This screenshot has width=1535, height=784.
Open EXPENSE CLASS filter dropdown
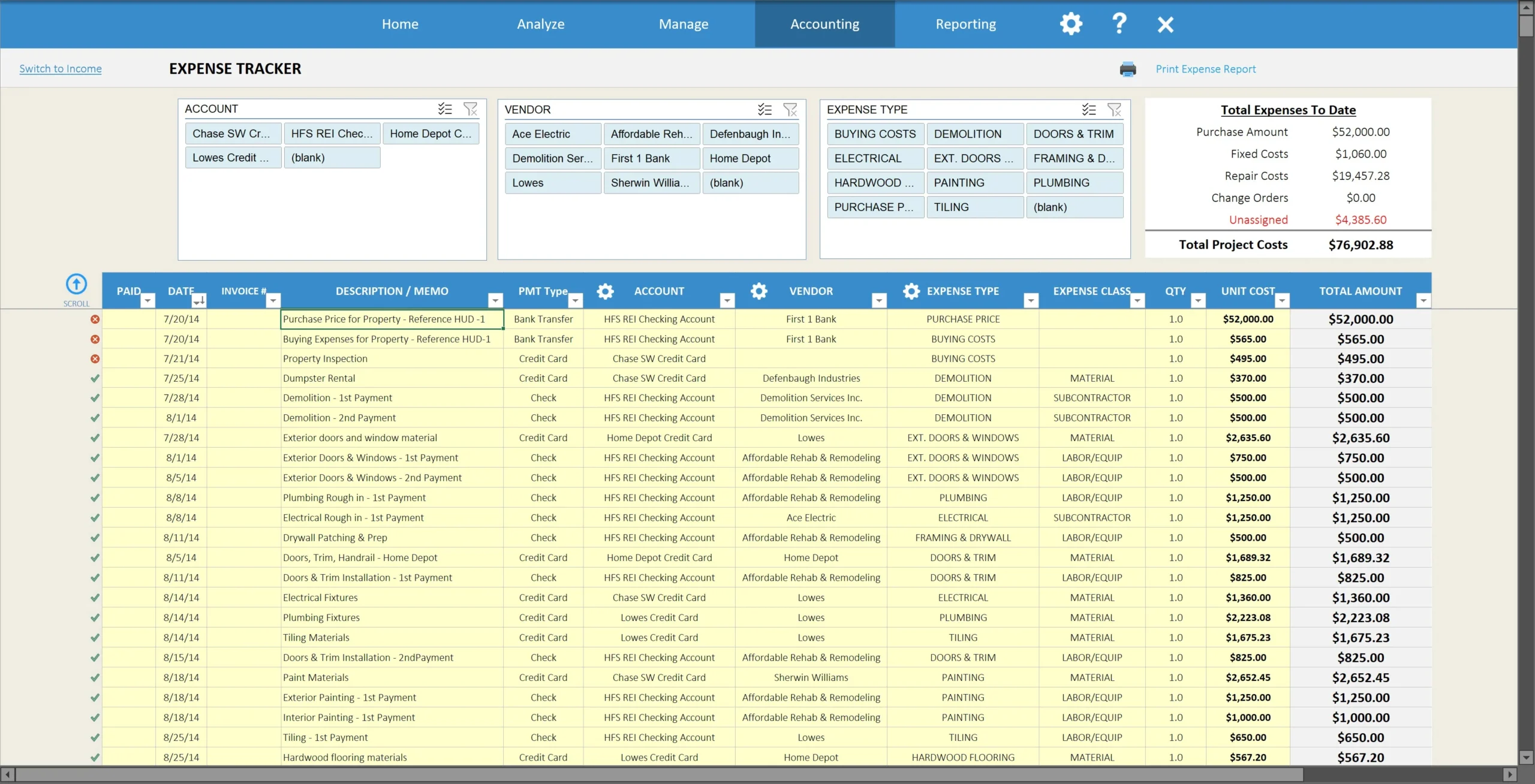point(1137,300)
